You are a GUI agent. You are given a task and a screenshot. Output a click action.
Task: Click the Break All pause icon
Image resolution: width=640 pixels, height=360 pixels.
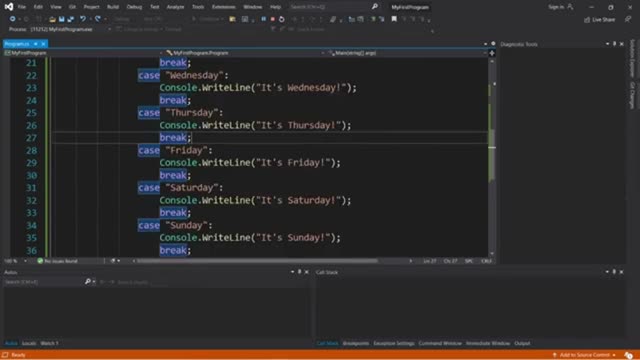tap(264, 19)
